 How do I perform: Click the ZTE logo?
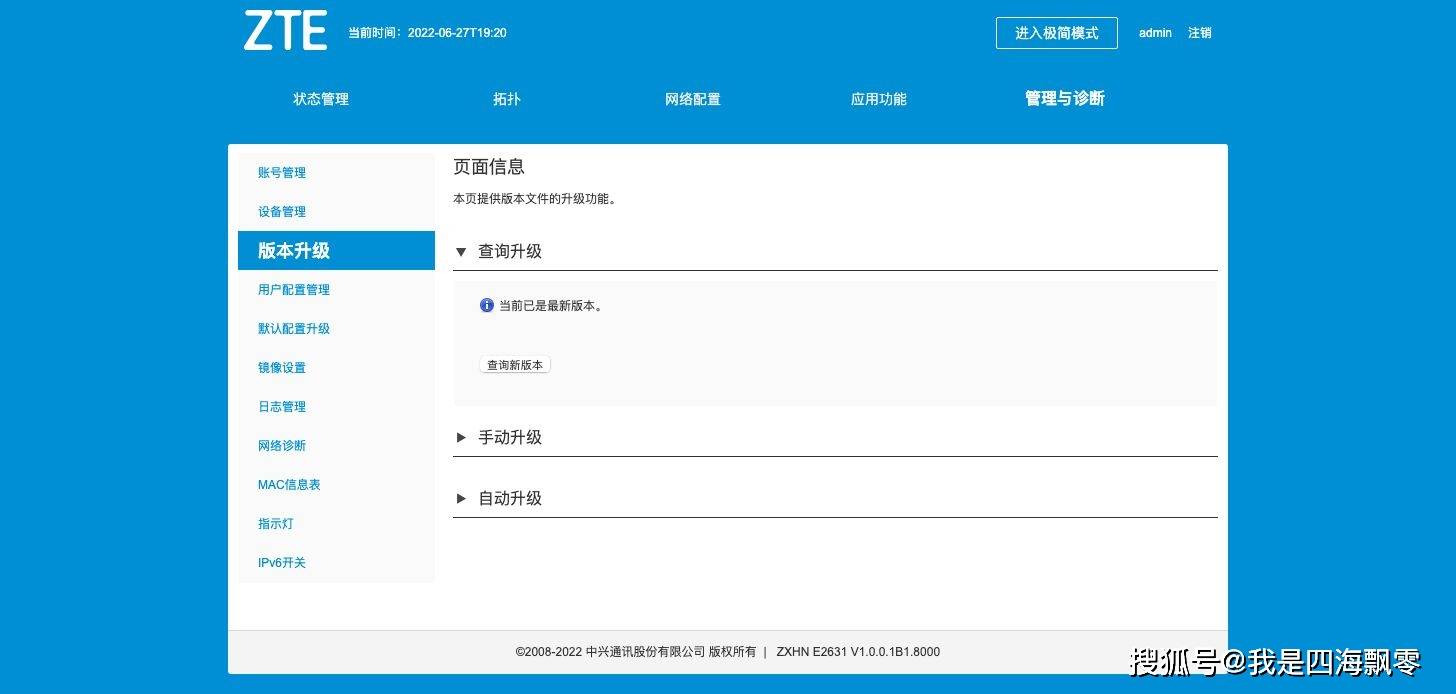pyautogui.click(x=285, y=31)
